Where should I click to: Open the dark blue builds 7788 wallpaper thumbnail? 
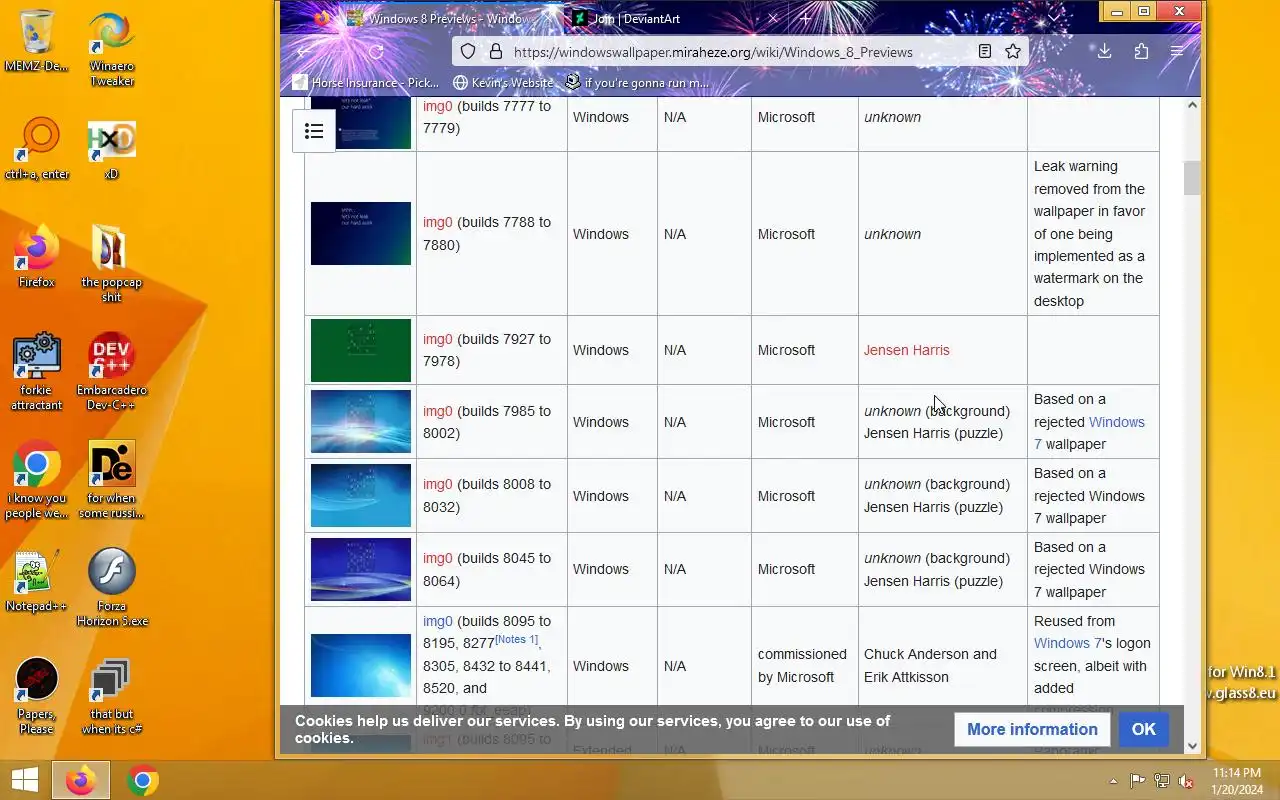(x=361, y=233)
